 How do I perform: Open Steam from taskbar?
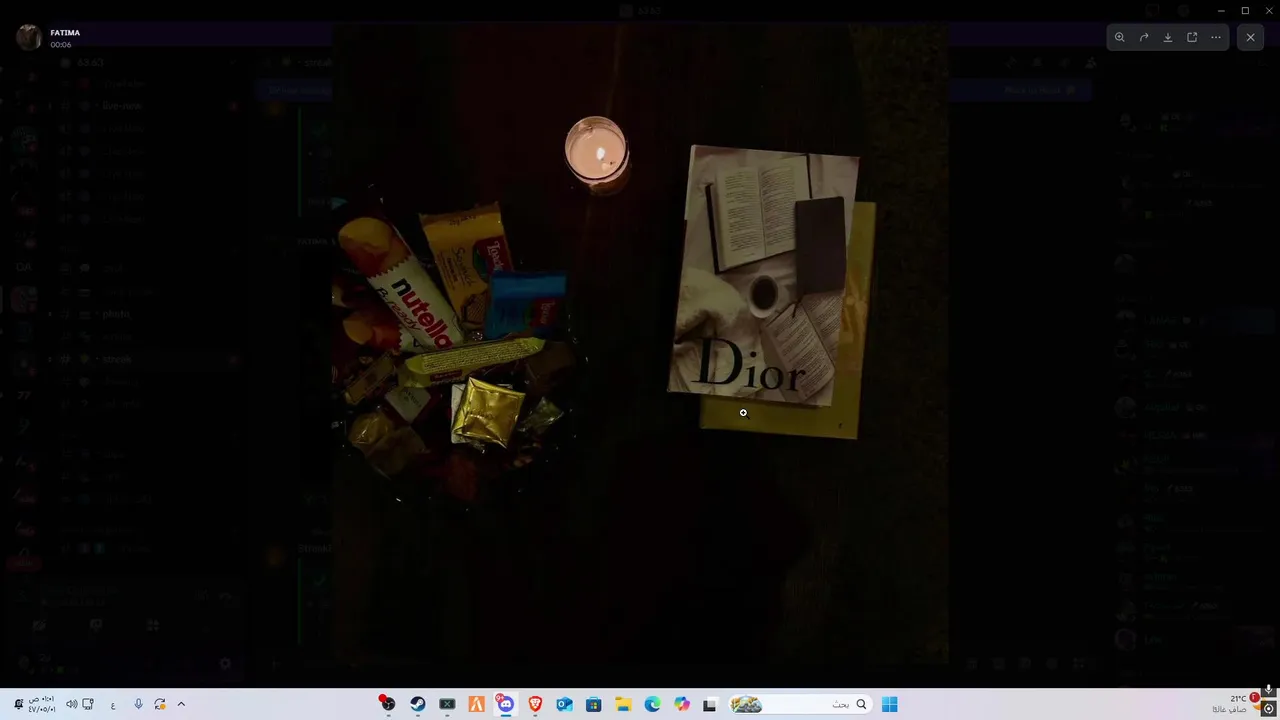coord(417,704)
